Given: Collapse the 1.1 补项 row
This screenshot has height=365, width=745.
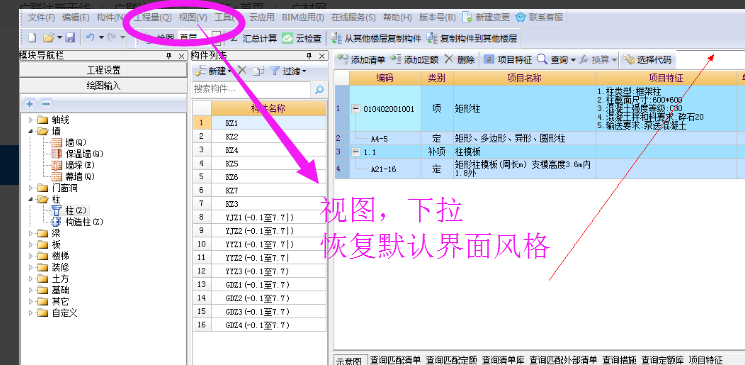Looking at the screenshot, I should pyautogui.click(x=355, y=152).
